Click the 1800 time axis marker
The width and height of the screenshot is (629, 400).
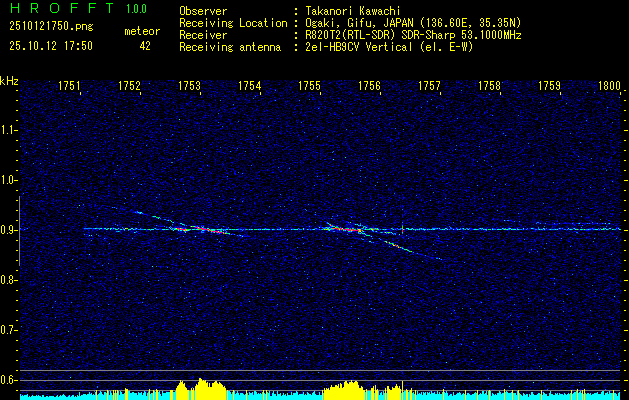click(609, 85)
